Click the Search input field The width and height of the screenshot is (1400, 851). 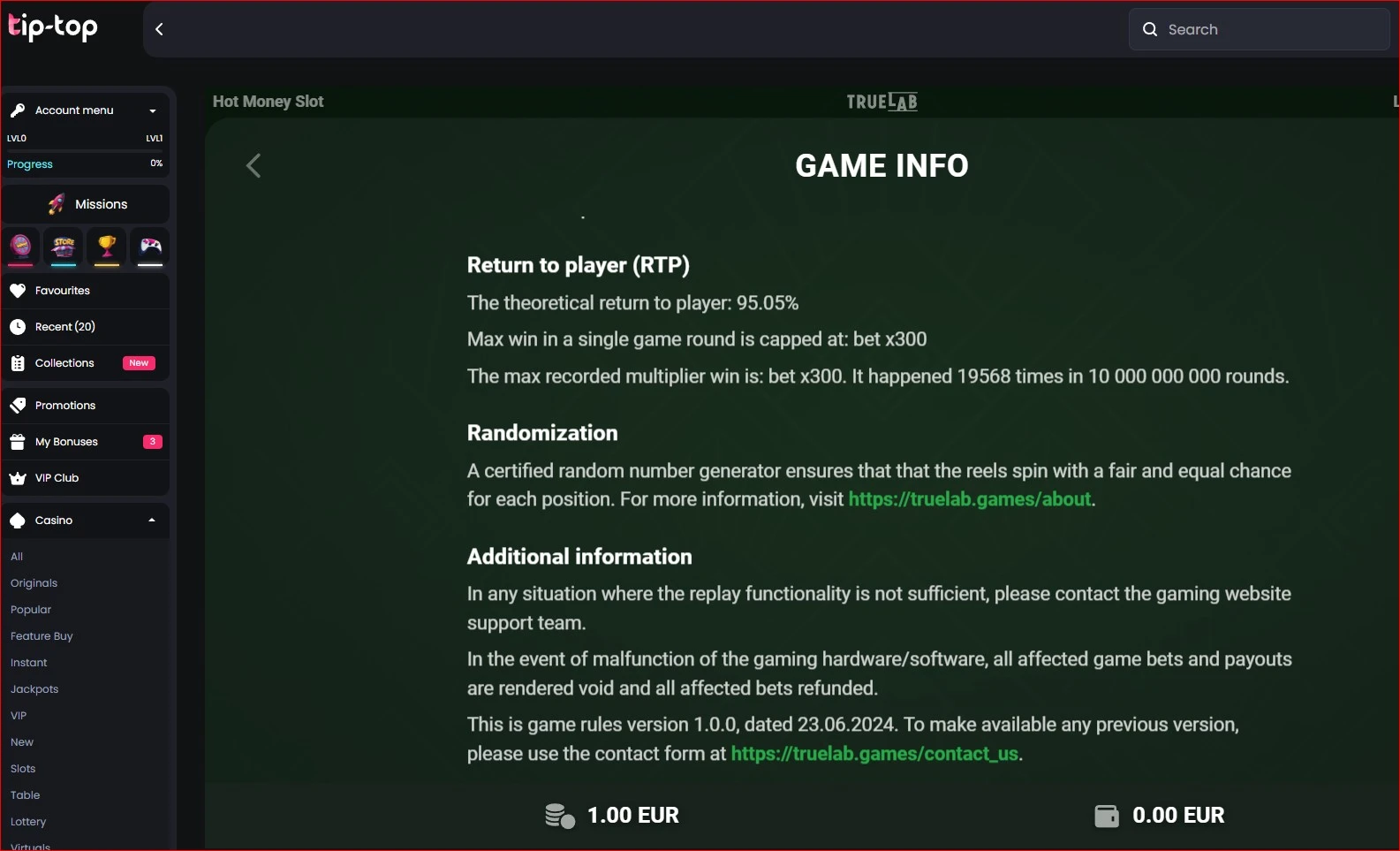[1259, 29]
